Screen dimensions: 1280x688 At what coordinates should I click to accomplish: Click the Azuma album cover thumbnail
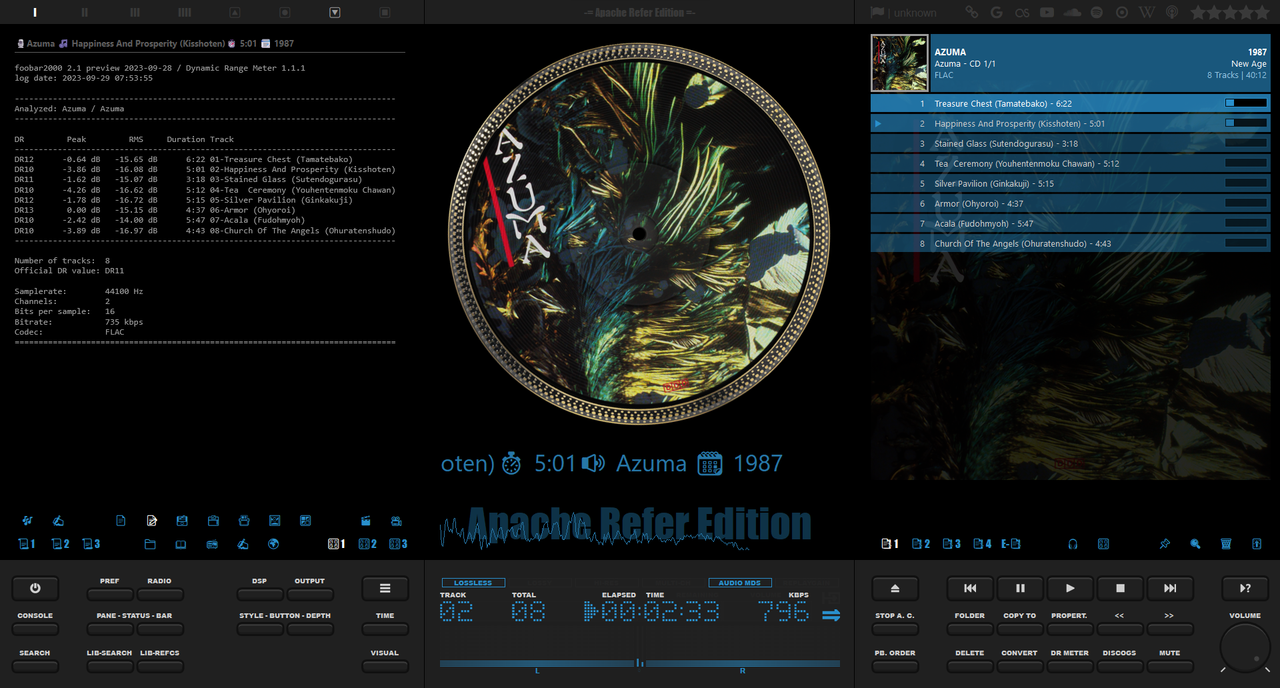[x=899, y=63]
